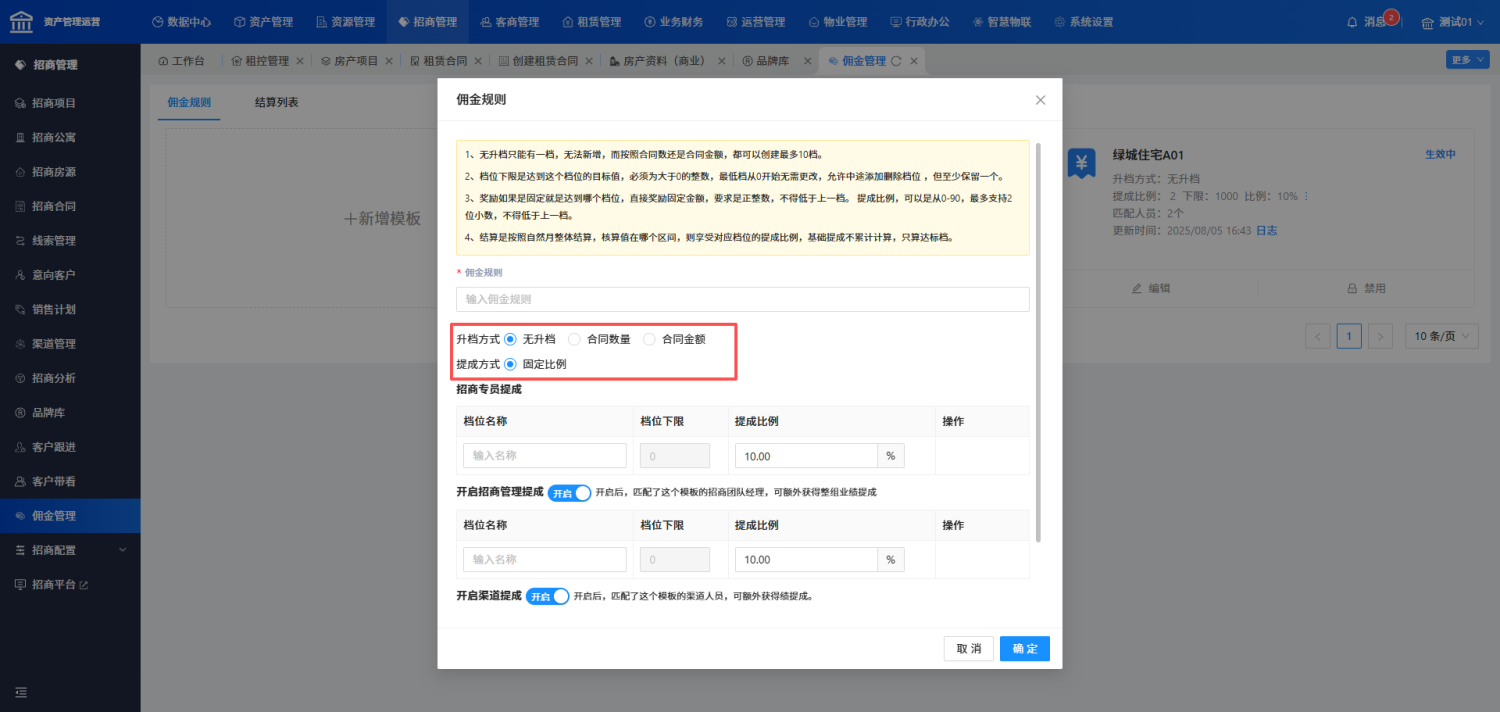1500x712 pixels.
Task: Switch to the 结算列表 tab
Action: tap(276, 102)
